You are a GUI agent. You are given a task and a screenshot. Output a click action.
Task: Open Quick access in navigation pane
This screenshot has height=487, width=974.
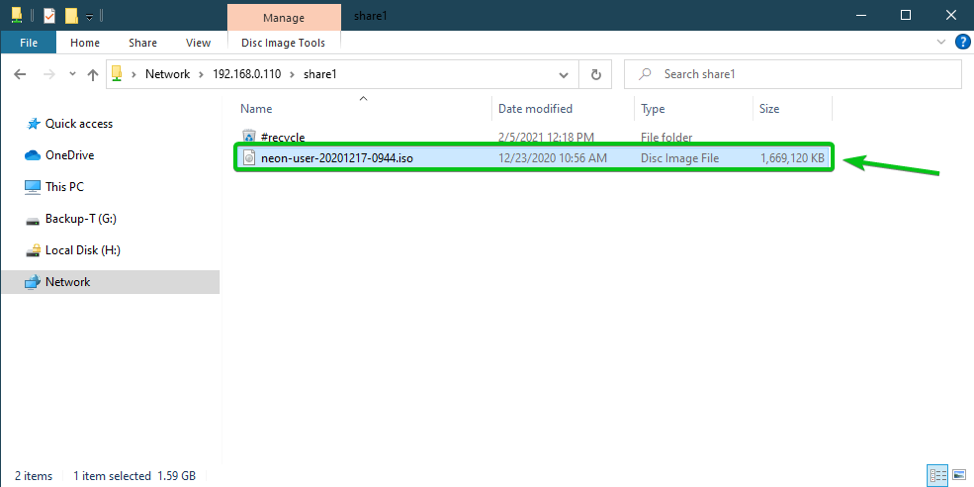[79, 124]
